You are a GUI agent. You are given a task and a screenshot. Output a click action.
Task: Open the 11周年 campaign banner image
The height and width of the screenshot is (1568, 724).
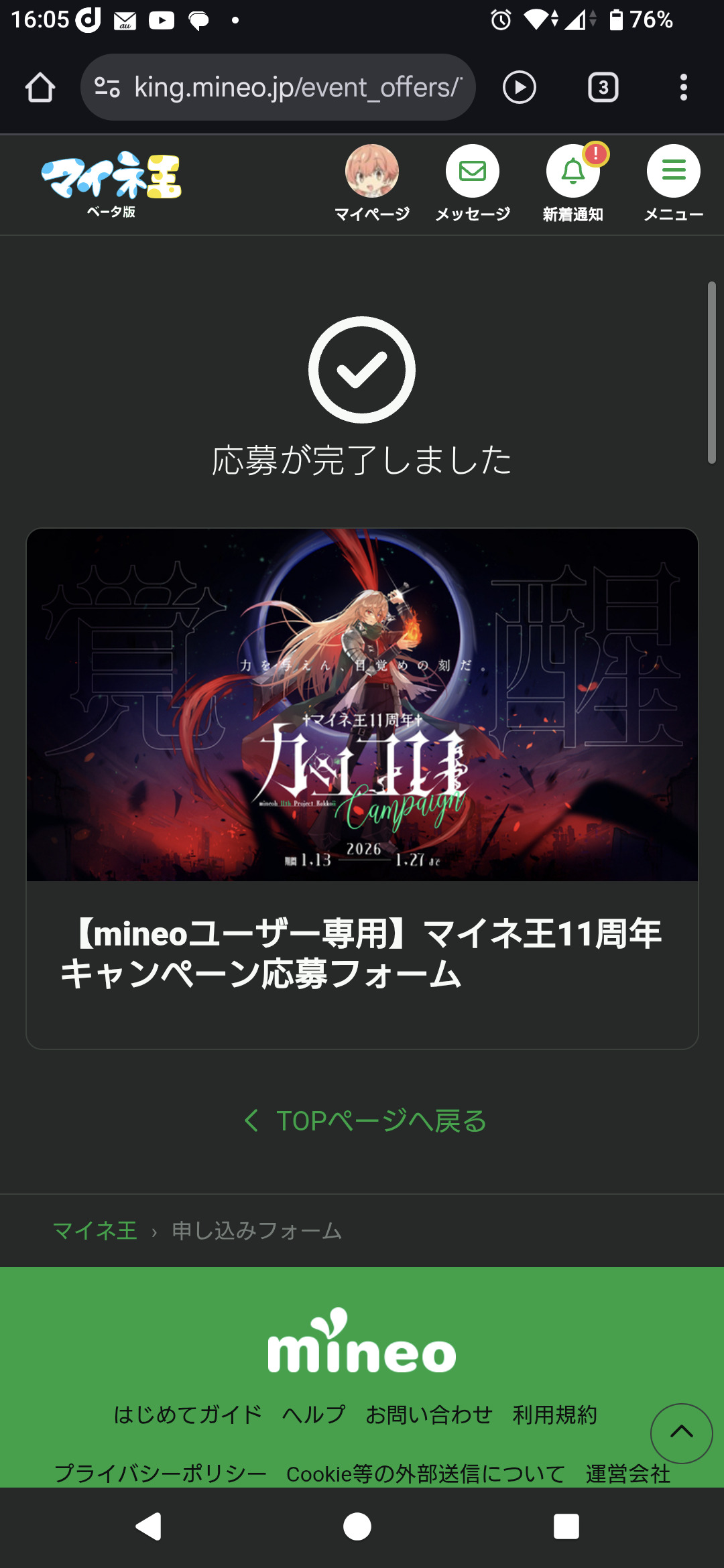[x=362, y=705]
